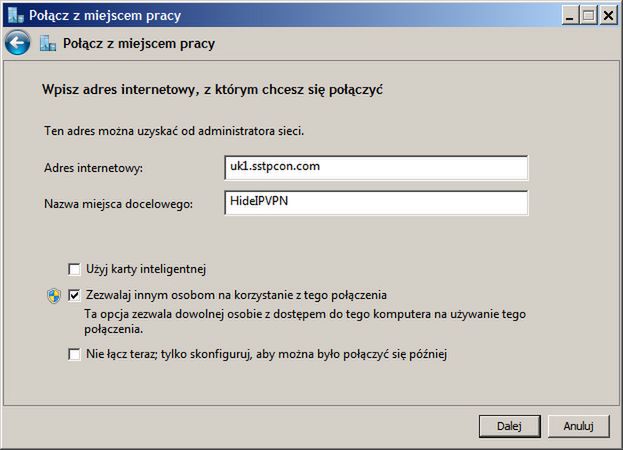Viewport: 623px width, 450px height.
Task: Click the window title text Połącz z miejscem pracy
Action: pos(105,15)
